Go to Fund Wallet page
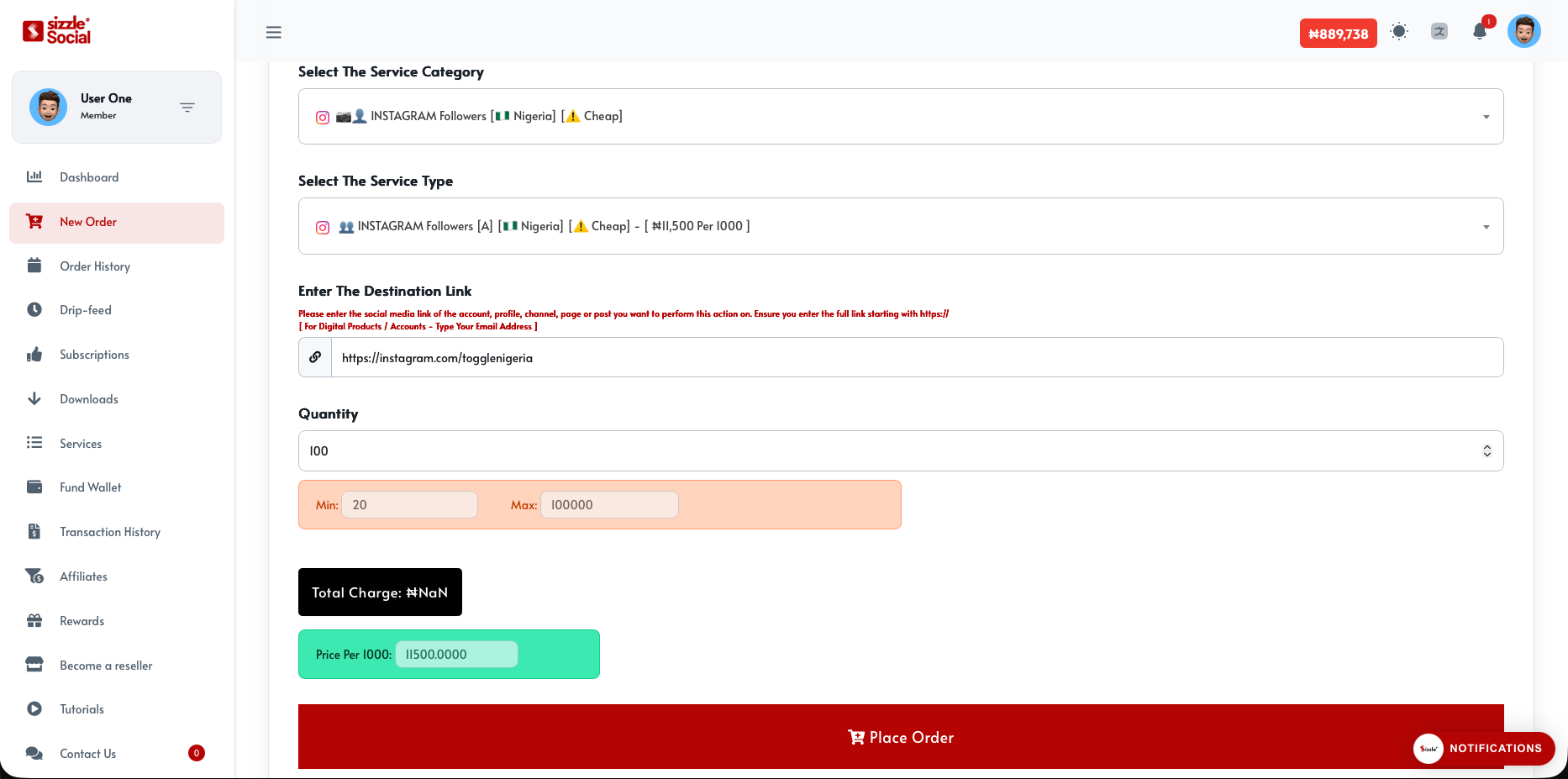Viewport: 1568px width, 779px height. click(x=90, y=487)
